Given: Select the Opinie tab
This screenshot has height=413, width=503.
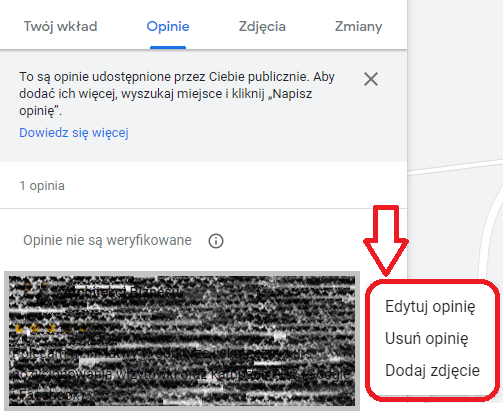Looking at the screenshot, I should (x=168, y=26).
